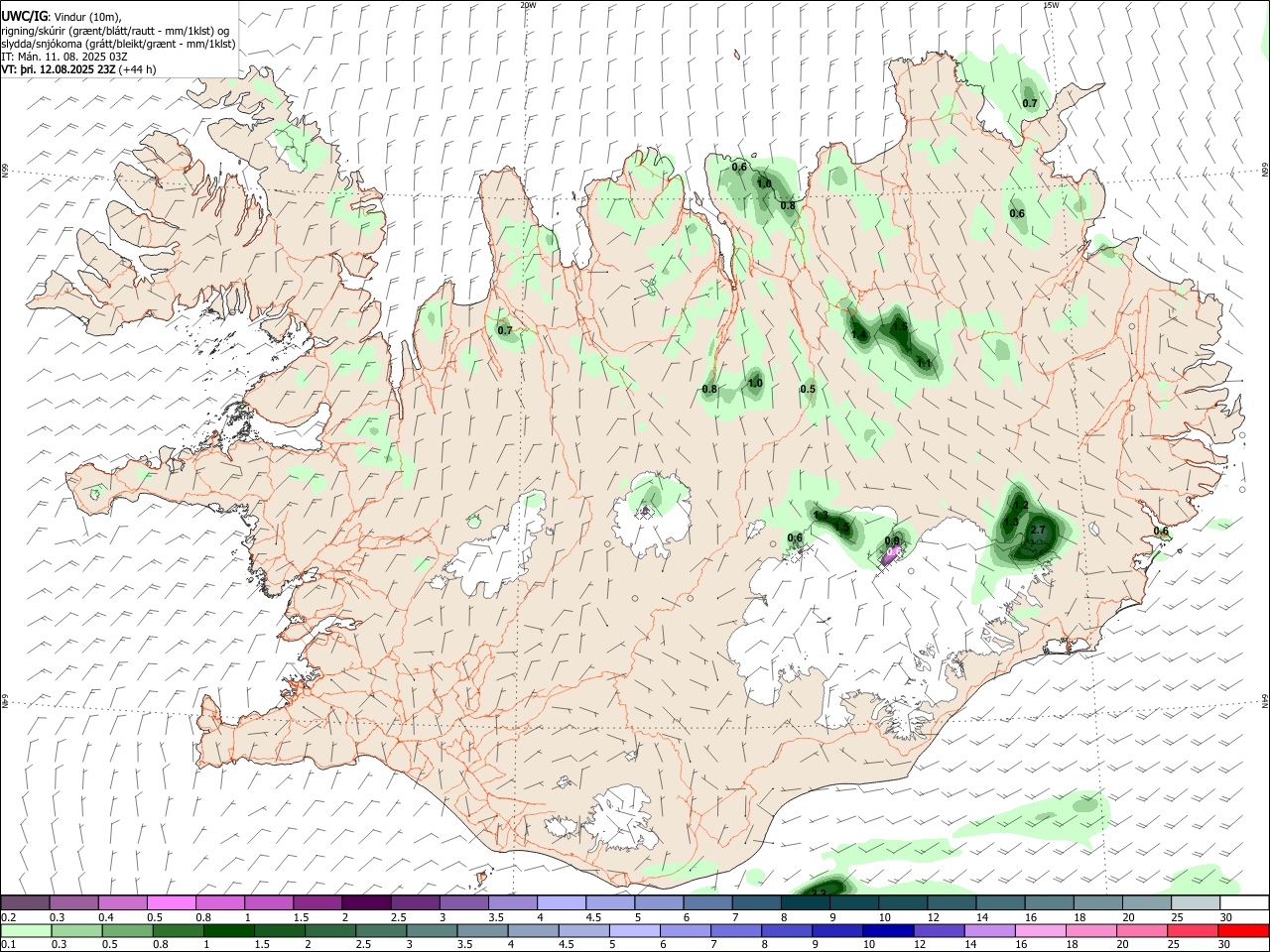Click the darkest purple 2 swatch in upper legend
The width and height of the screenshot is (1270, 952).
pos(366,903)
